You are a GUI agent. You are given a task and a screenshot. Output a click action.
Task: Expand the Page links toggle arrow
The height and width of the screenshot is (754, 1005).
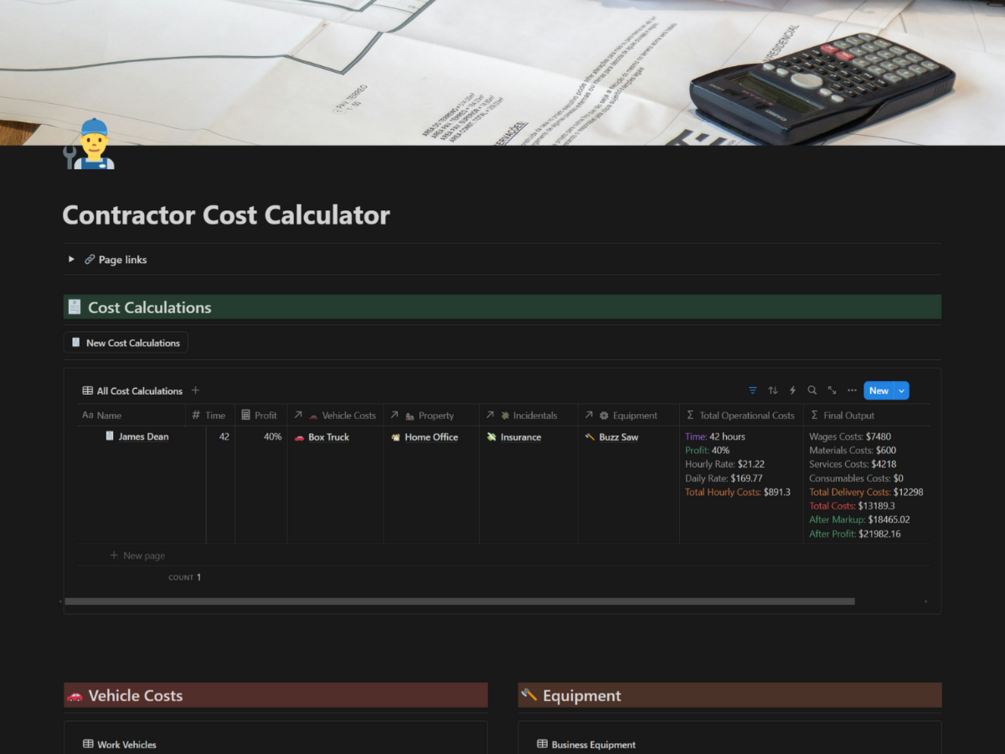71,259
